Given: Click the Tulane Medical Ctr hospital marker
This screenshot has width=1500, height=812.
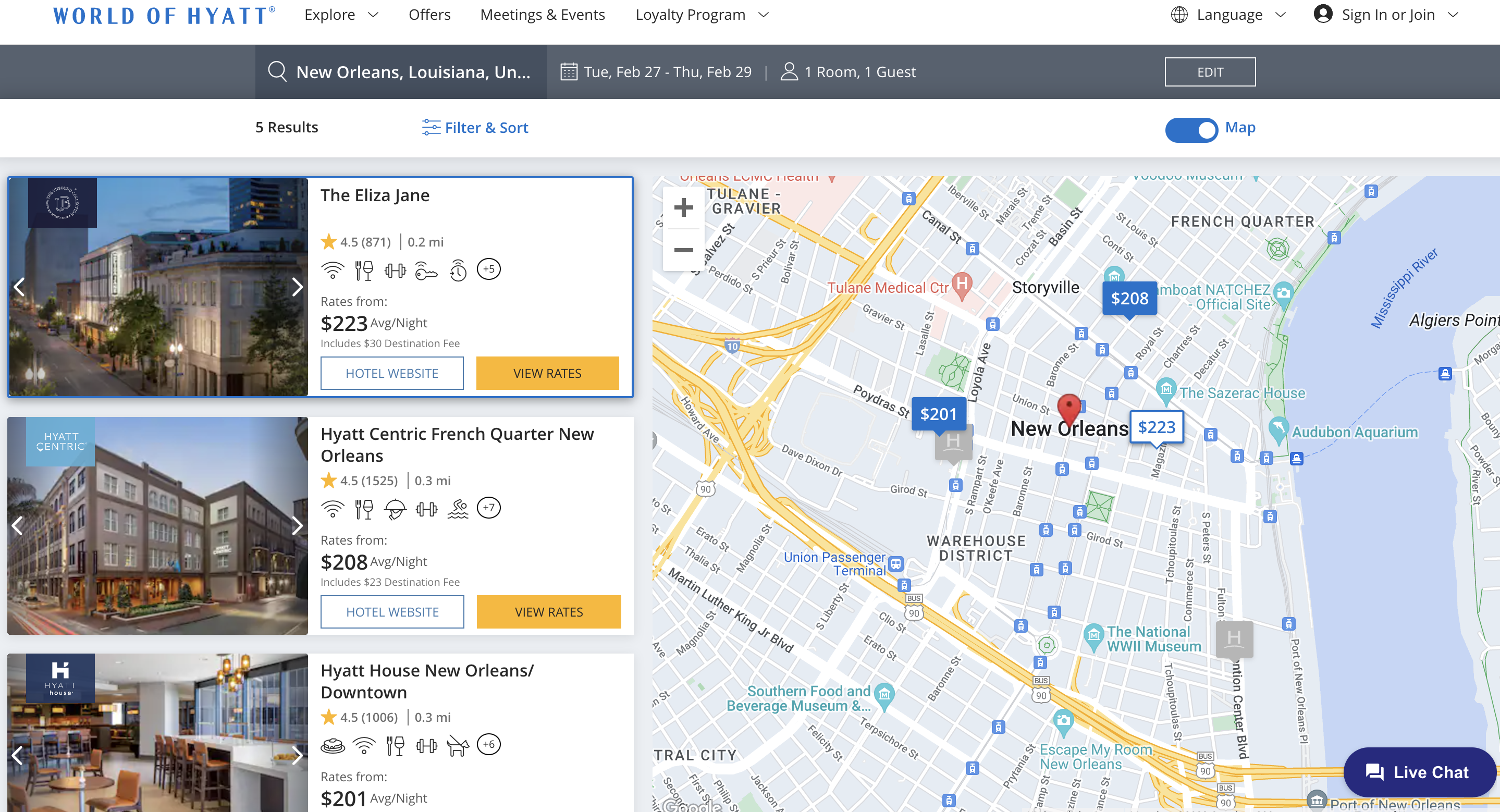Looking at the screenshot, I should [962, 286].
